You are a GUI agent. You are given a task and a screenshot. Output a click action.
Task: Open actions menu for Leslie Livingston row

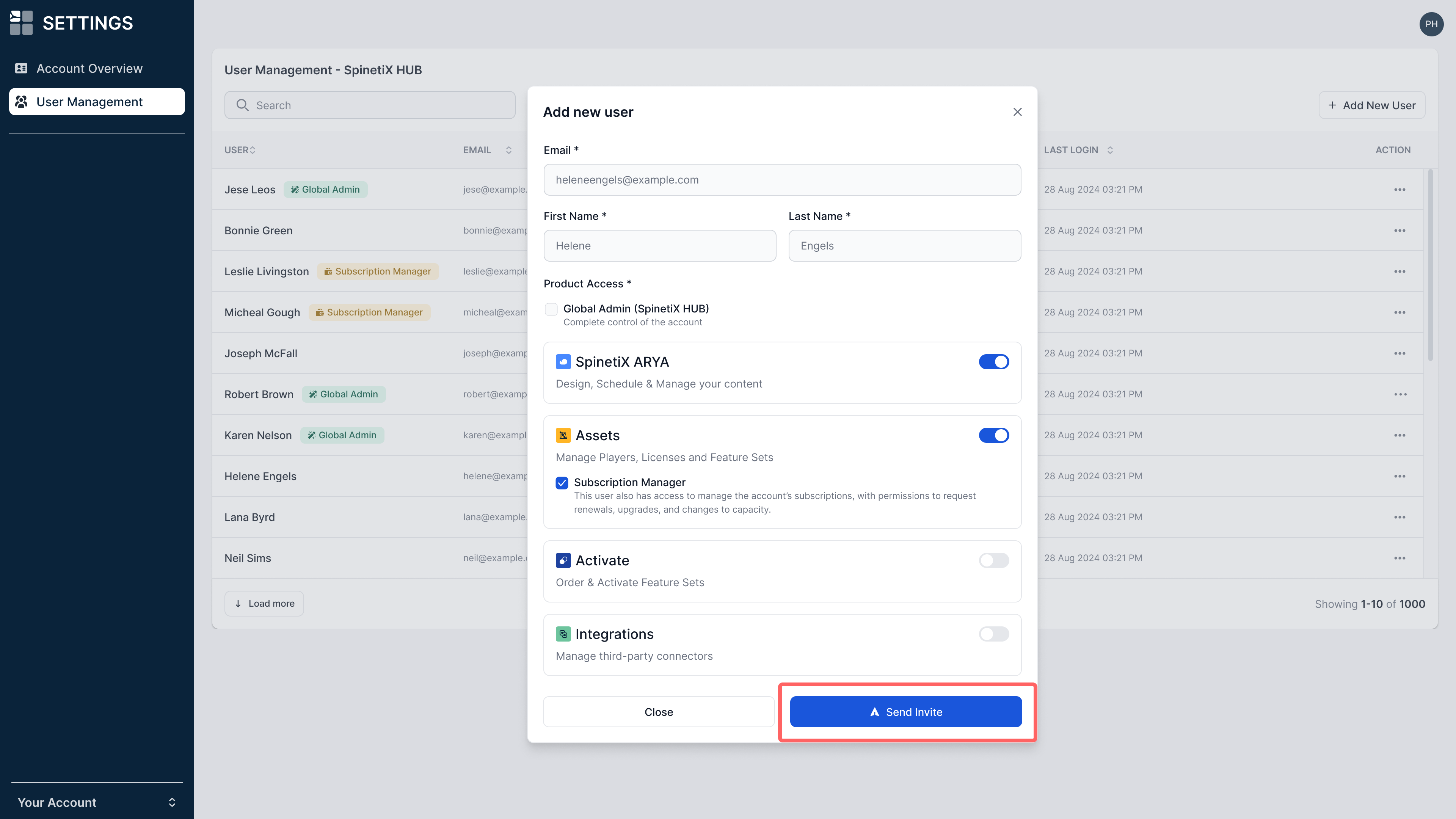[x=1400, y=271]
